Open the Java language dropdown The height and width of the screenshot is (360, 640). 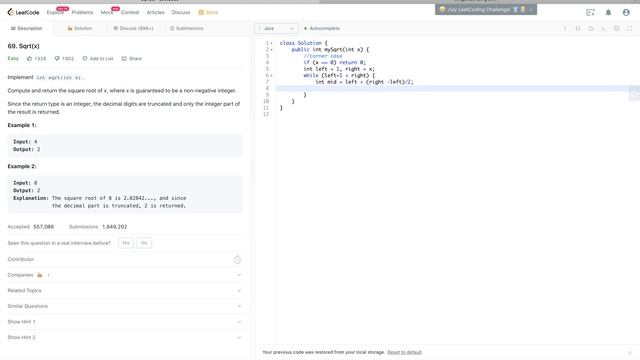pyautogui.click(x=276, y=29)
